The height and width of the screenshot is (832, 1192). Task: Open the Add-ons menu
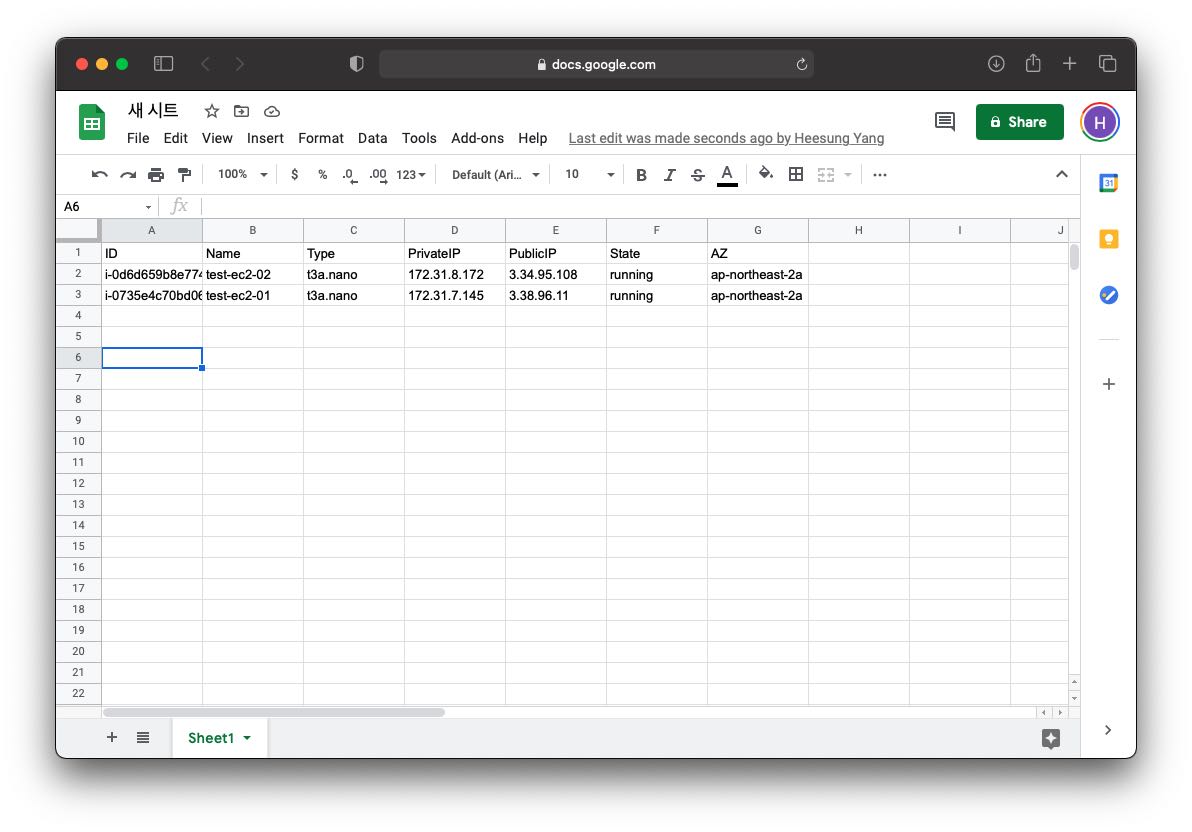[477, 138]
